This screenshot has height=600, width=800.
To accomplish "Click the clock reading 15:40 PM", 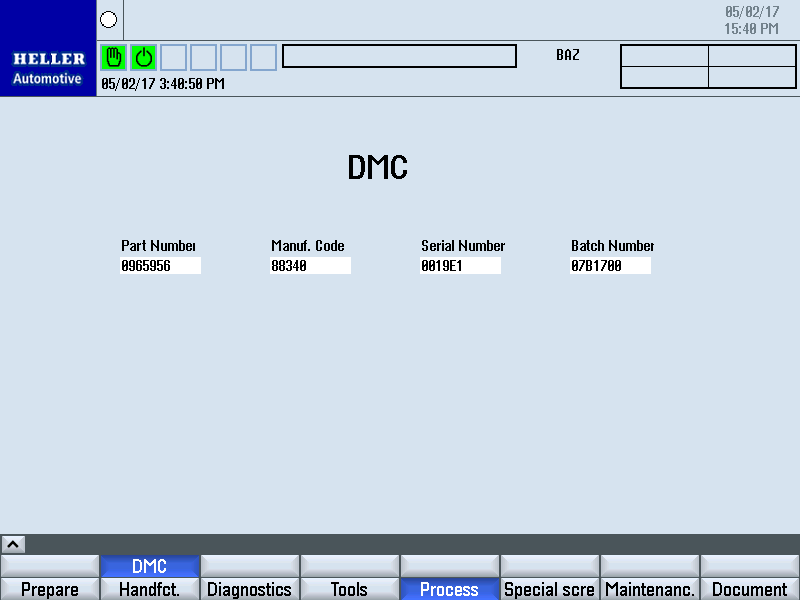I will point(752,29).
